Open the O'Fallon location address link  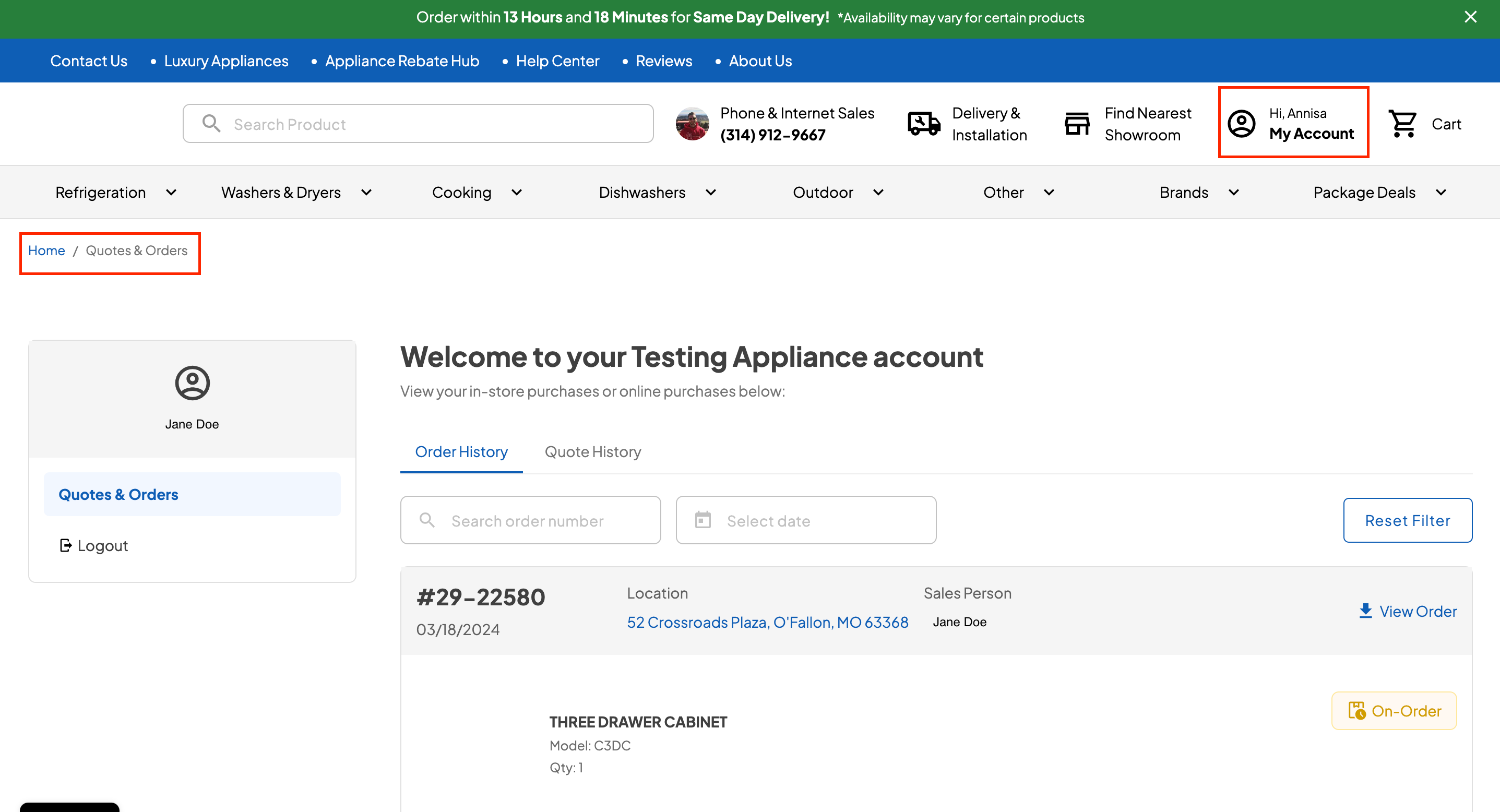coord(767,622)
